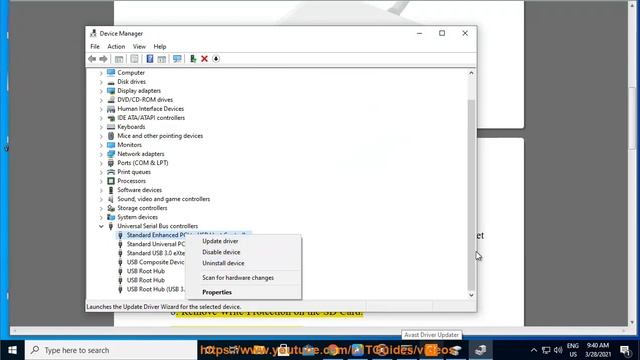Open the Help menu

pyautogui.click(x=160, y=47)
